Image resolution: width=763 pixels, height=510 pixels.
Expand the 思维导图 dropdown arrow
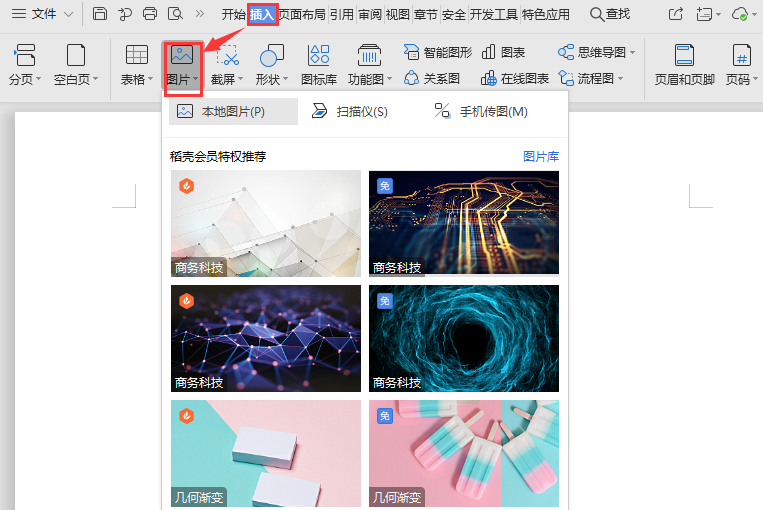point(633,52)
